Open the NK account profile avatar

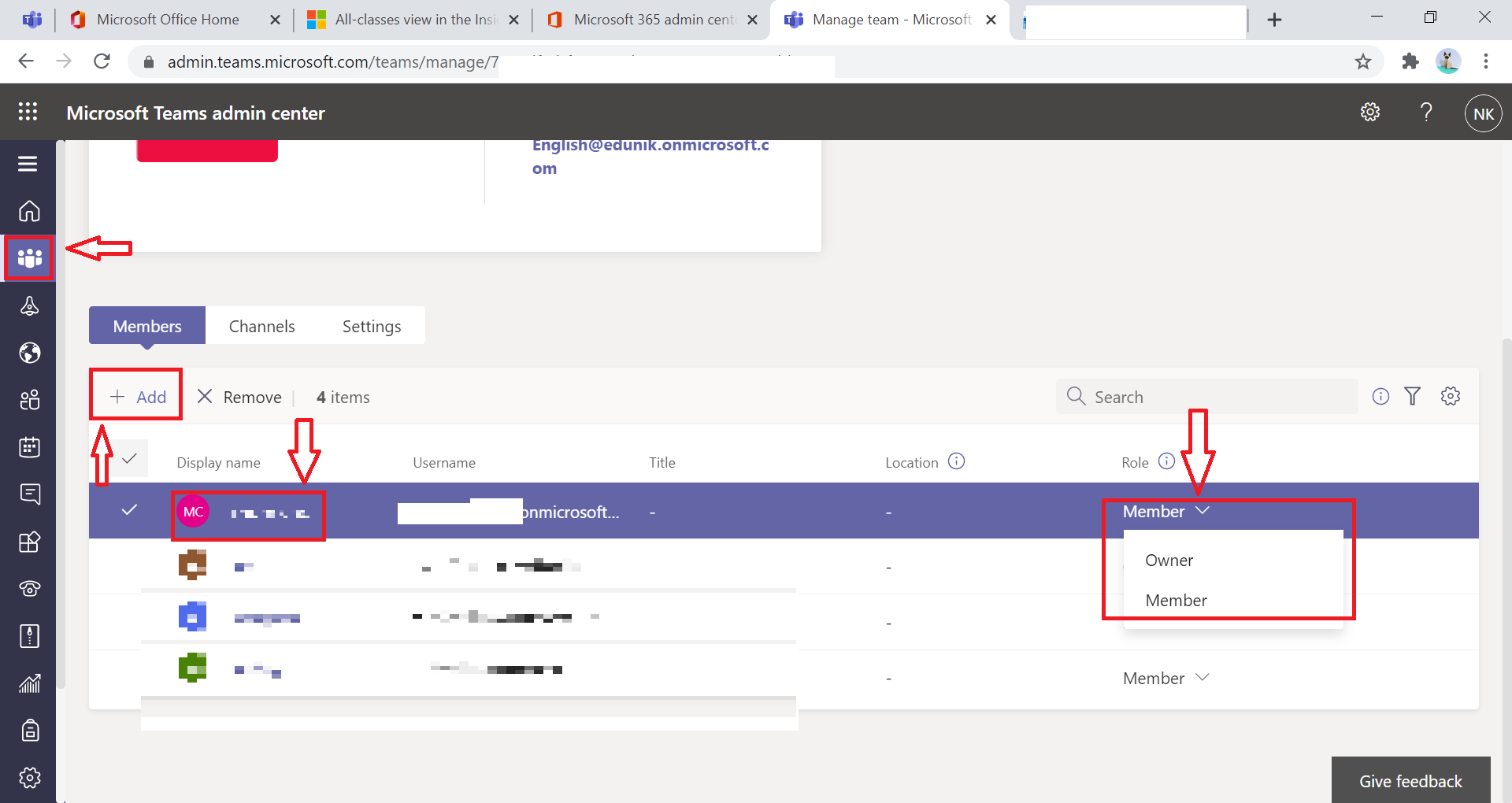tap(1483, 113)
